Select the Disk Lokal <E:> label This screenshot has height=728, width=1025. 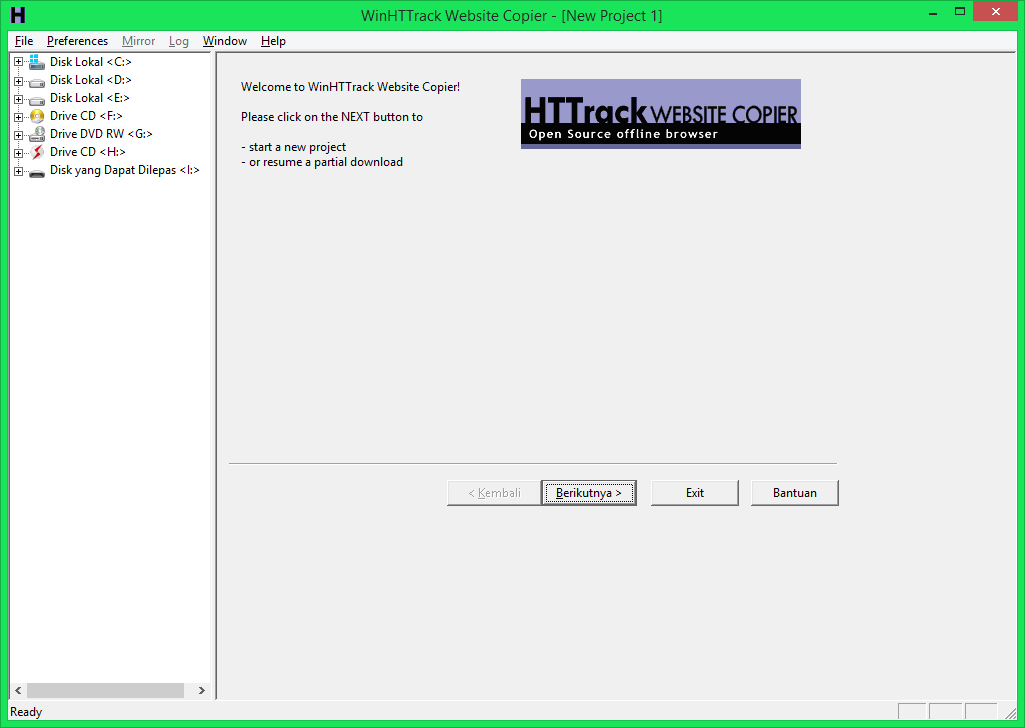pyautogui.click(x=90, y=98)
